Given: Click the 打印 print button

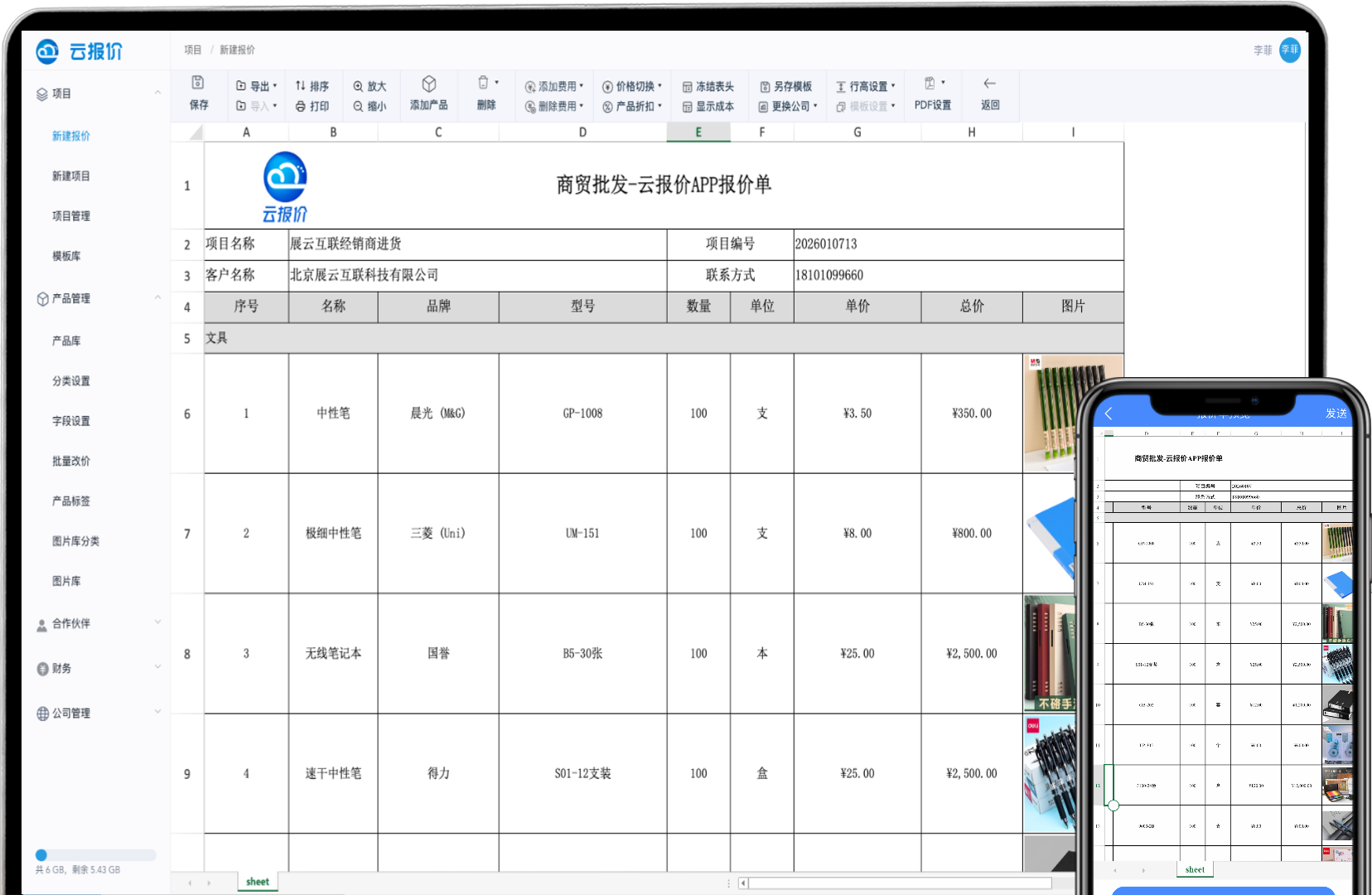Looking at the screenshot, I should (312, 106).
